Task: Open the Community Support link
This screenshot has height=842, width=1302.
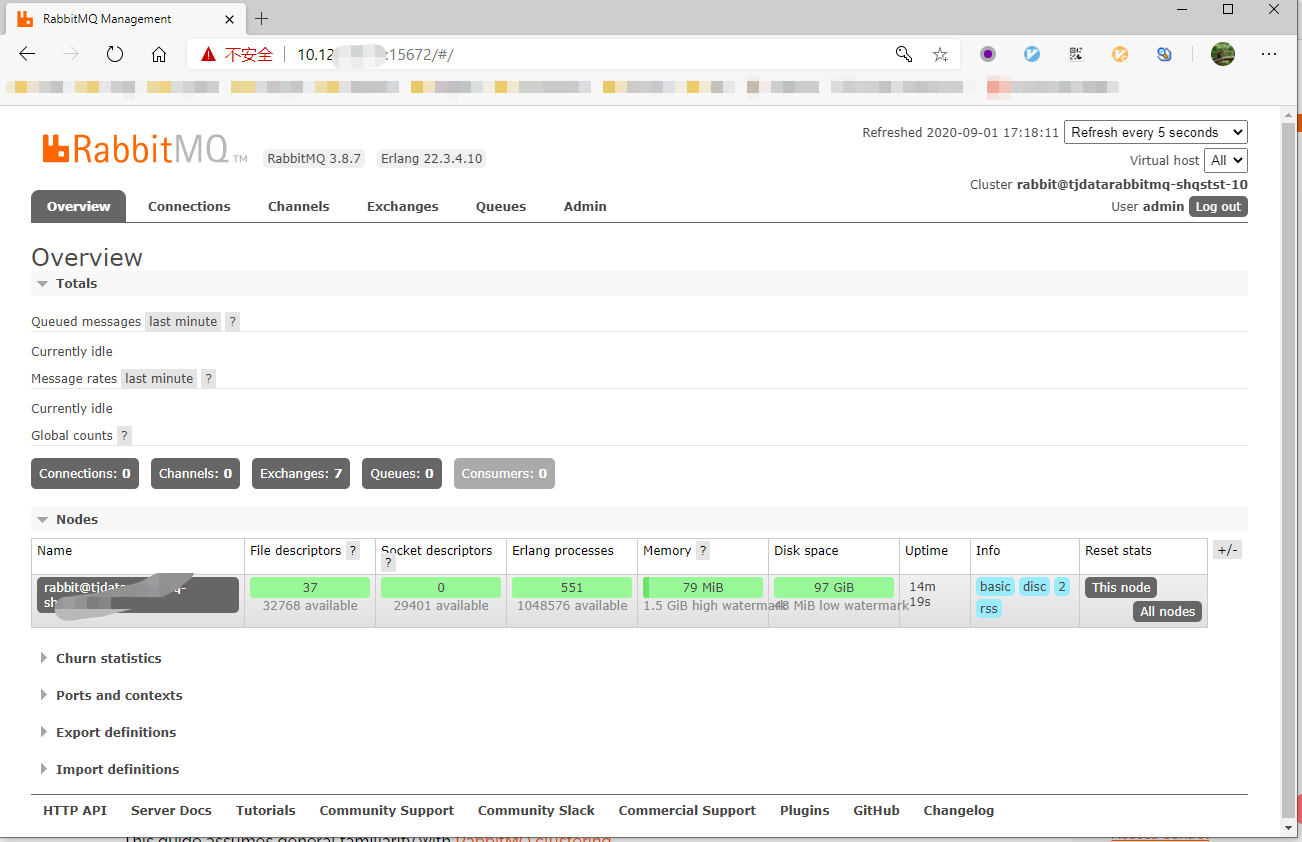Action: click(387, 810)
